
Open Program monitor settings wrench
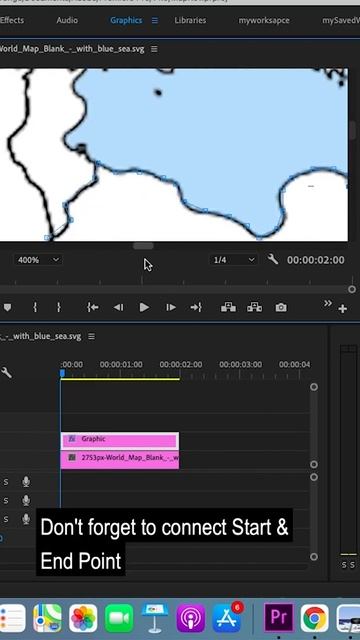pos(273,259)
